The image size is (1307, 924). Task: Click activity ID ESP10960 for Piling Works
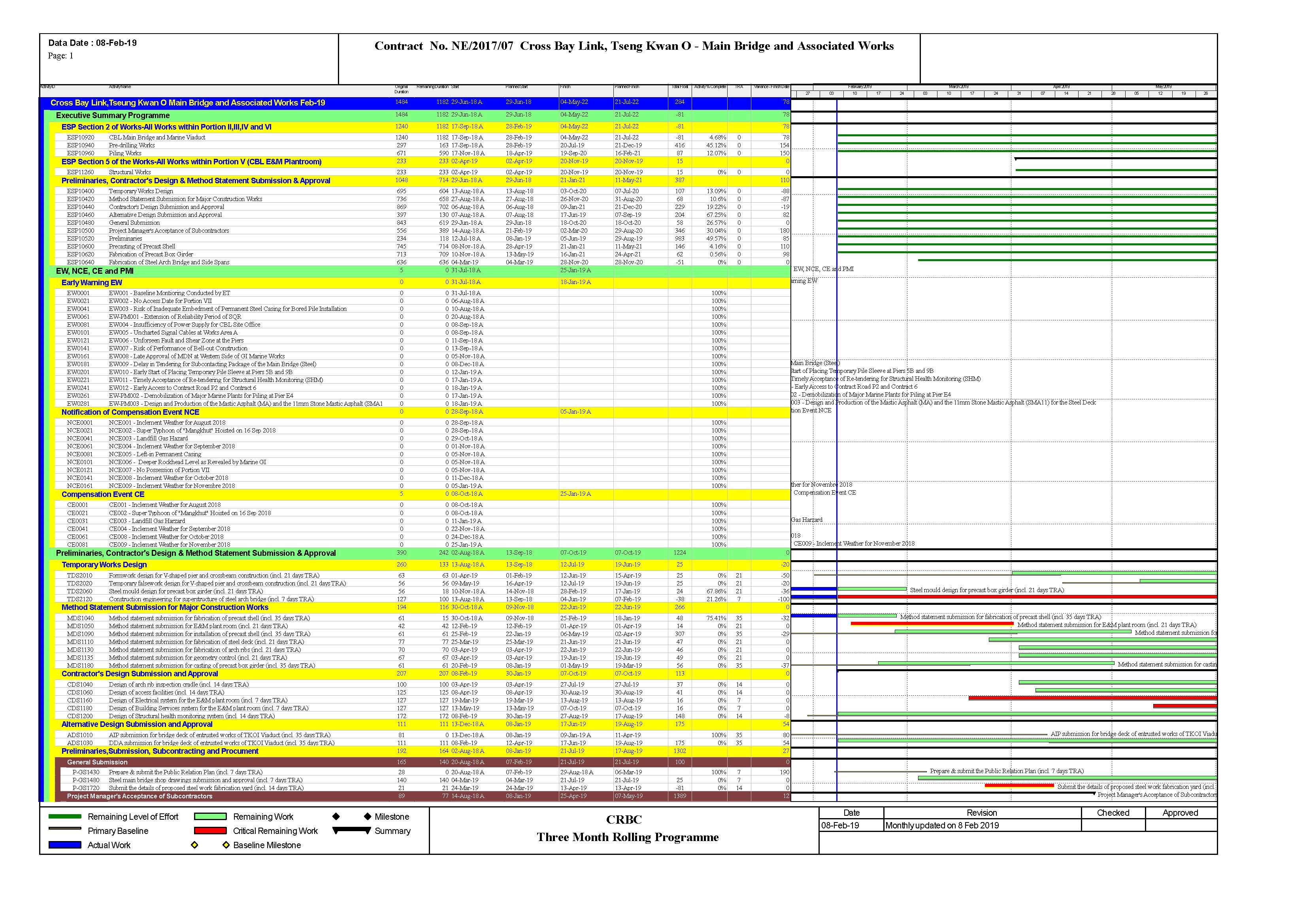tap(80, 154)
